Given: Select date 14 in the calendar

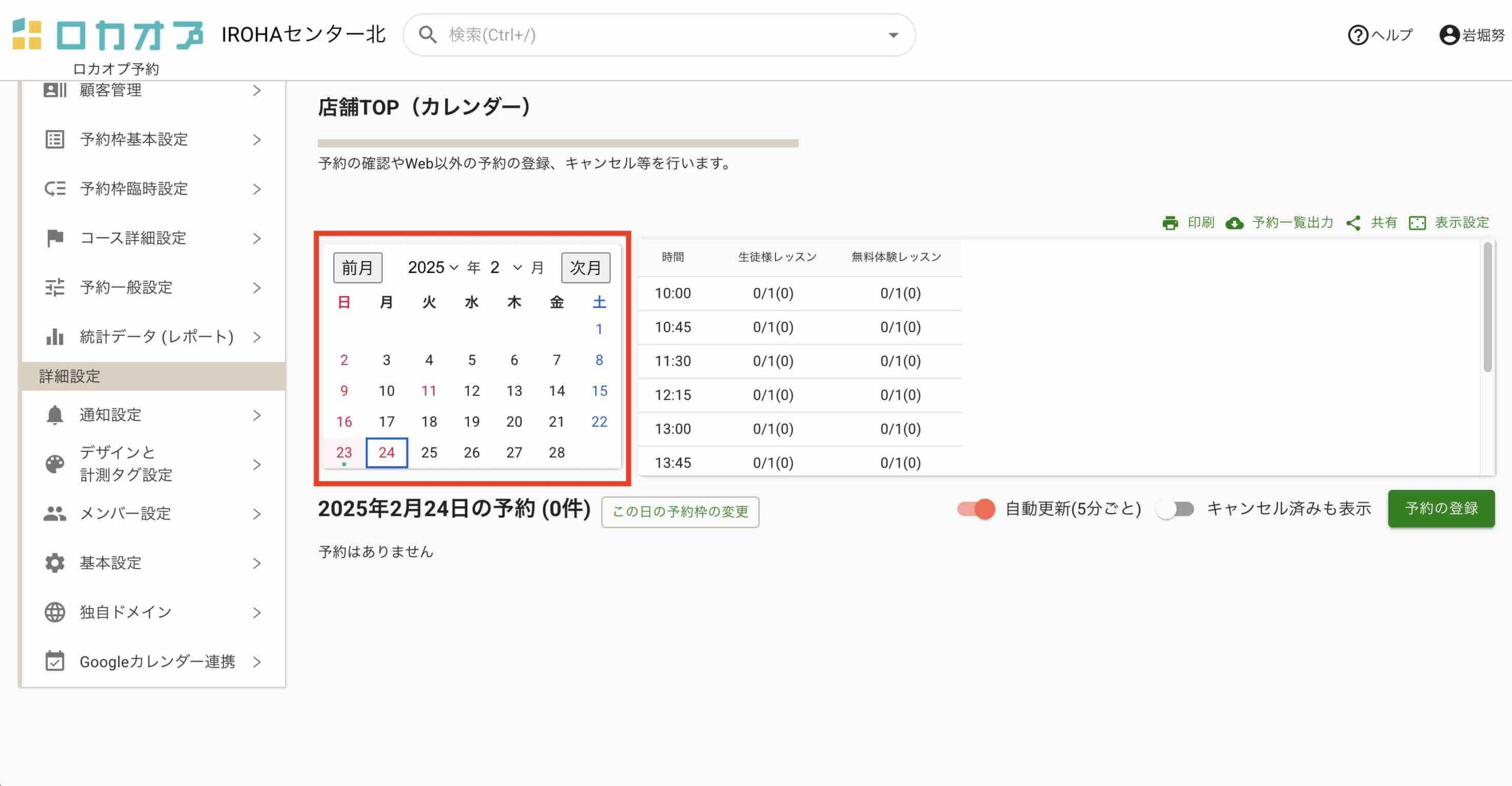Looking at the screenshot, I should [x=556, y=391].
